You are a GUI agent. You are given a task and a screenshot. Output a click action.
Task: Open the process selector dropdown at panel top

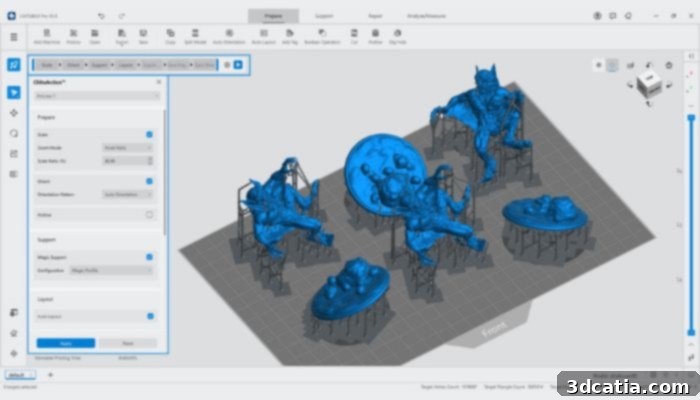(97, 96)
